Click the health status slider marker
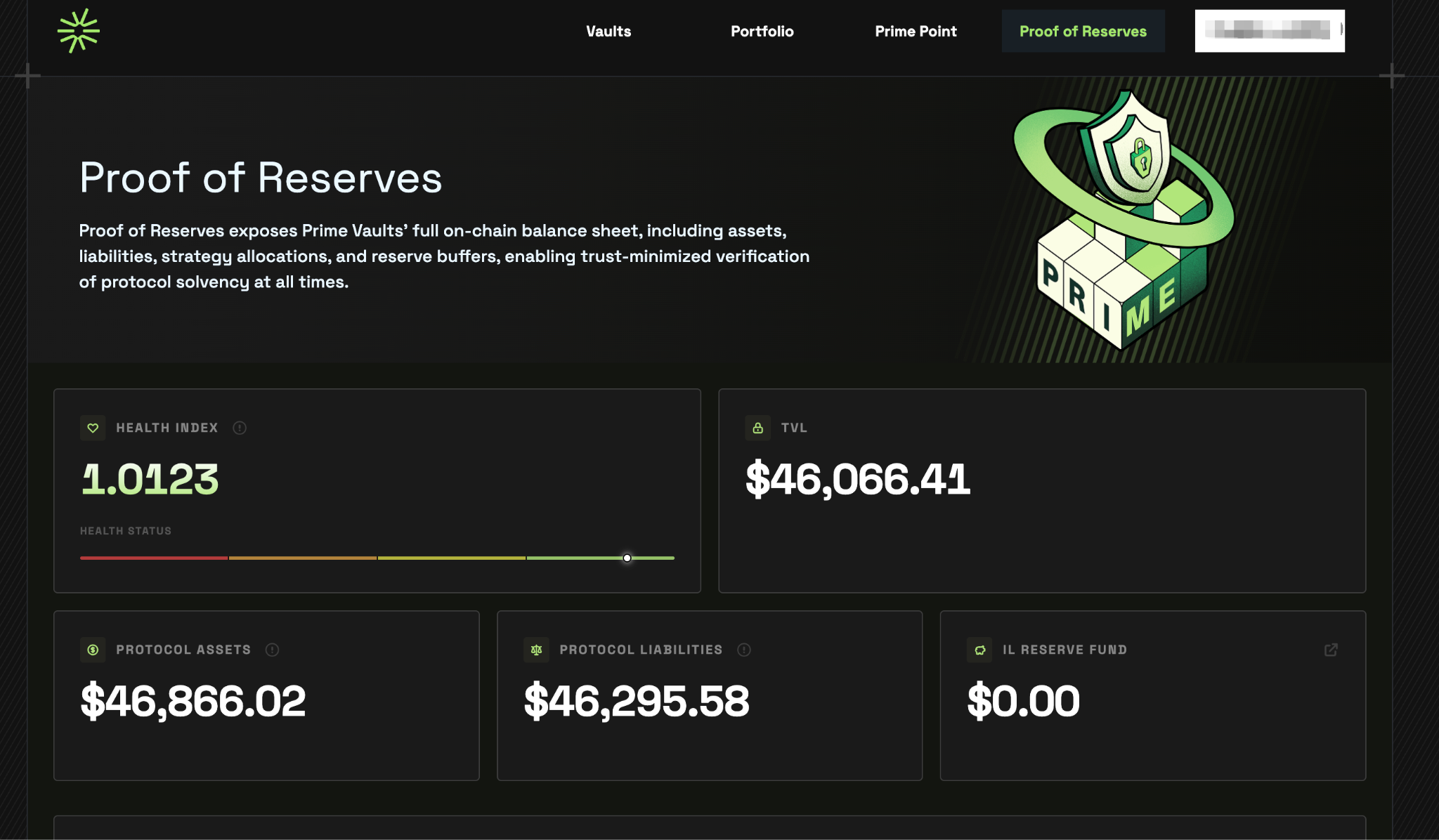The width and height of the screenshot is (1439, 840). click(627, 558)
